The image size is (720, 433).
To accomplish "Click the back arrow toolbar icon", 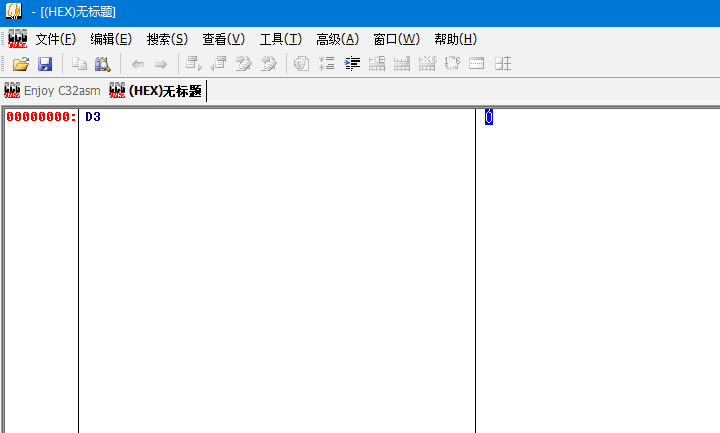I will (138, 64).
